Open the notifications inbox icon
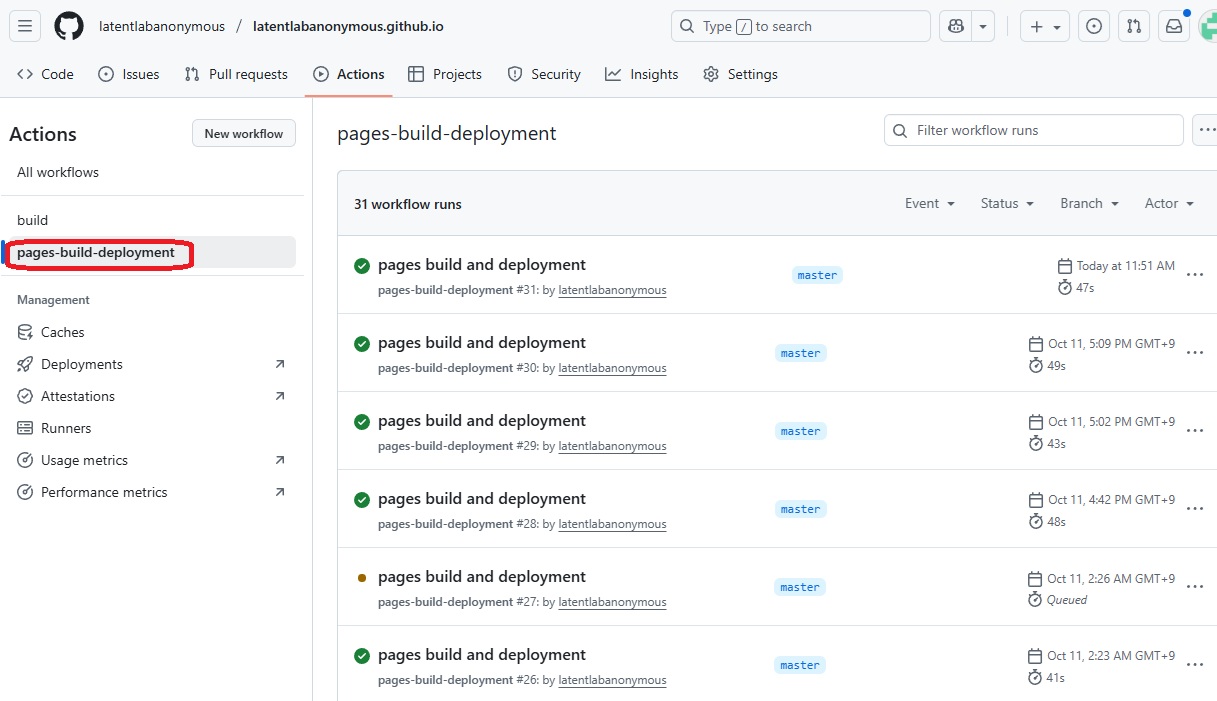Screen dimensions: 1217x701 pyautogui.click(x=1174, y=26)
